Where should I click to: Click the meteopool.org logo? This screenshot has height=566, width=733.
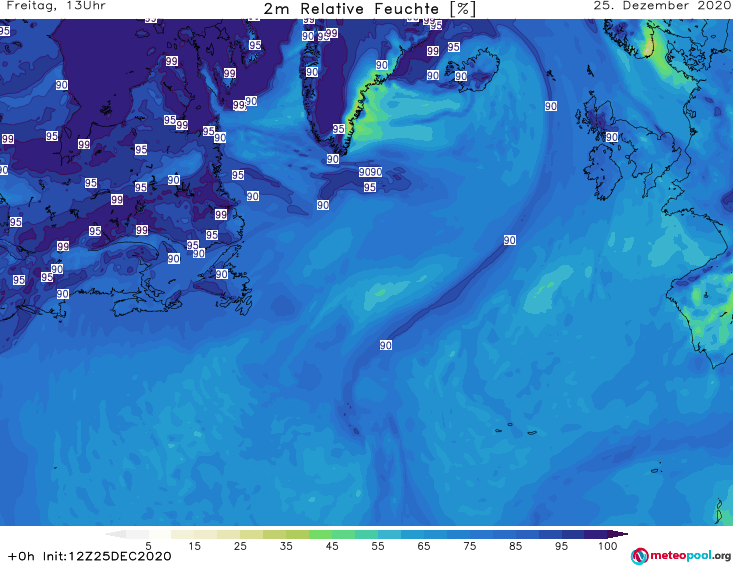(x=681, y=556)
